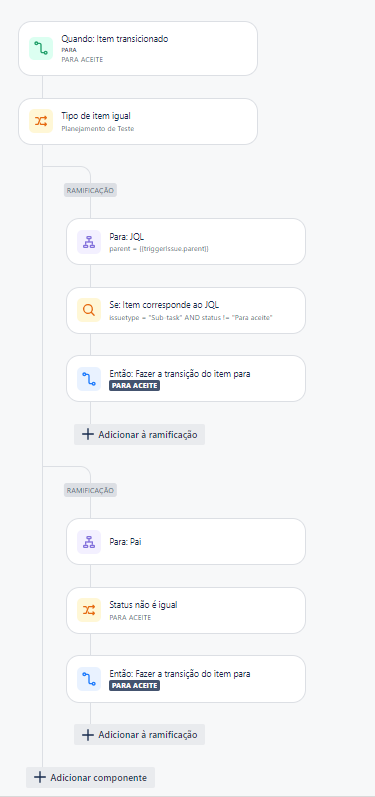Select the Para: JQL branch component
This screenshot has height=797, width=375.
(x=186, y=241)
